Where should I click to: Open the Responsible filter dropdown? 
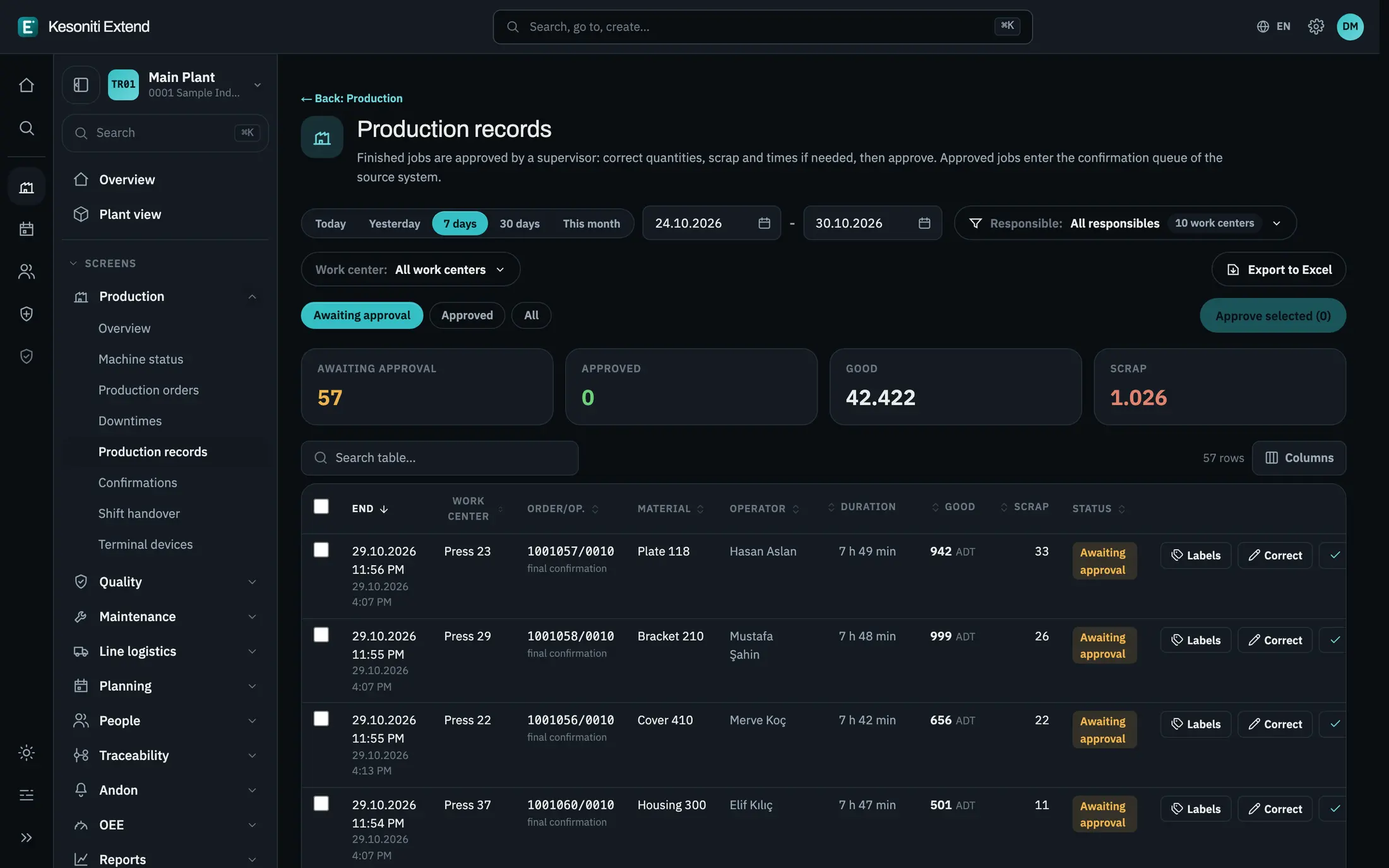tap(1125, 223)
